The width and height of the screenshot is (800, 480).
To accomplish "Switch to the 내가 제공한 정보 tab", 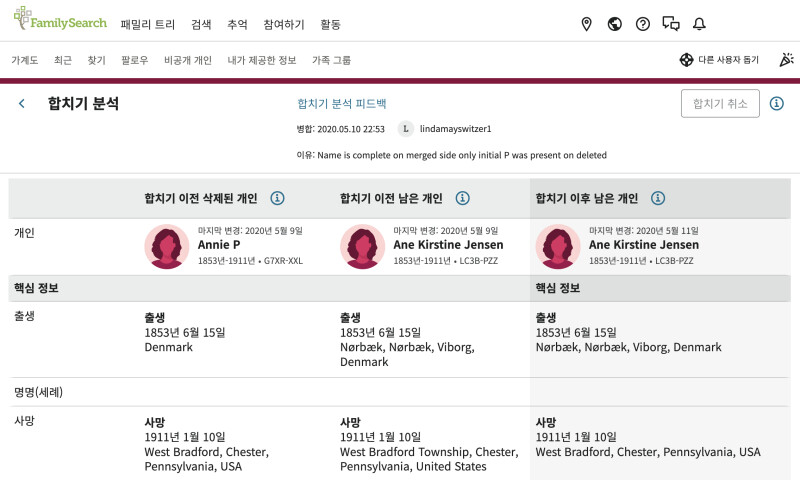I will coord(262,60).
